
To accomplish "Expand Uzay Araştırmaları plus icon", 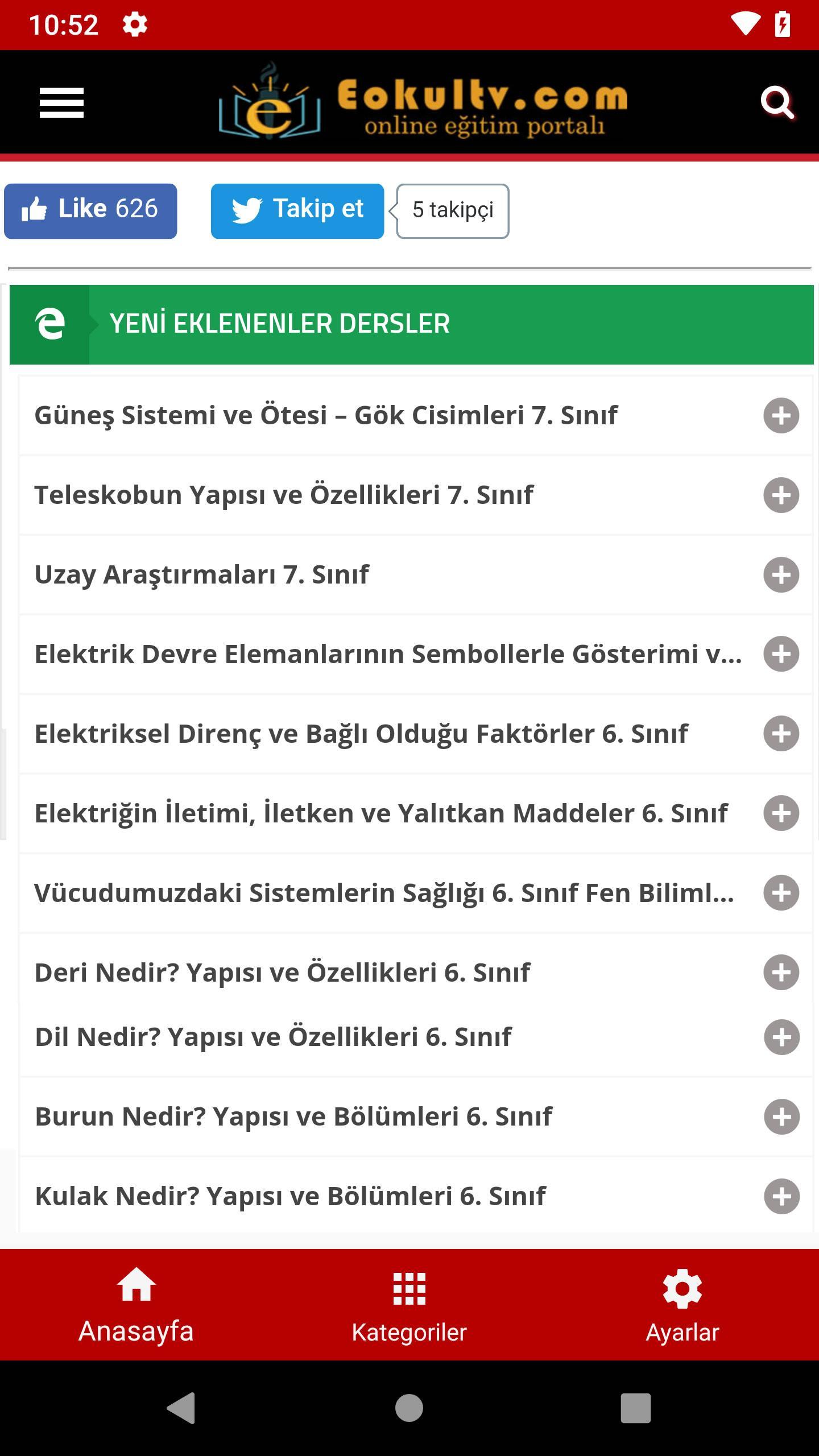I will [781, 574].
